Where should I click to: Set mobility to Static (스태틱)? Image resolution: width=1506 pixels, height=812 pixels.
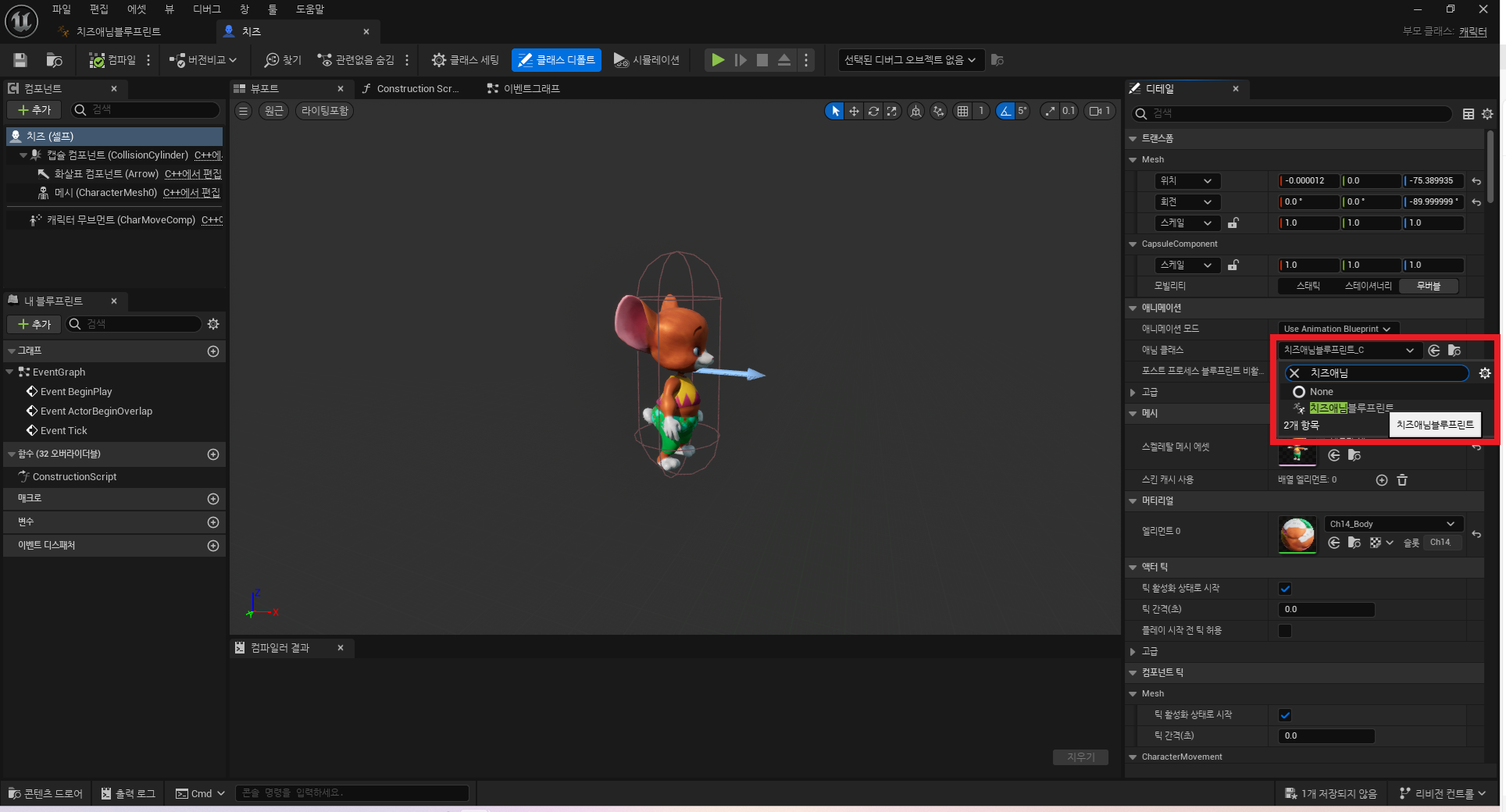(1308, 287)
